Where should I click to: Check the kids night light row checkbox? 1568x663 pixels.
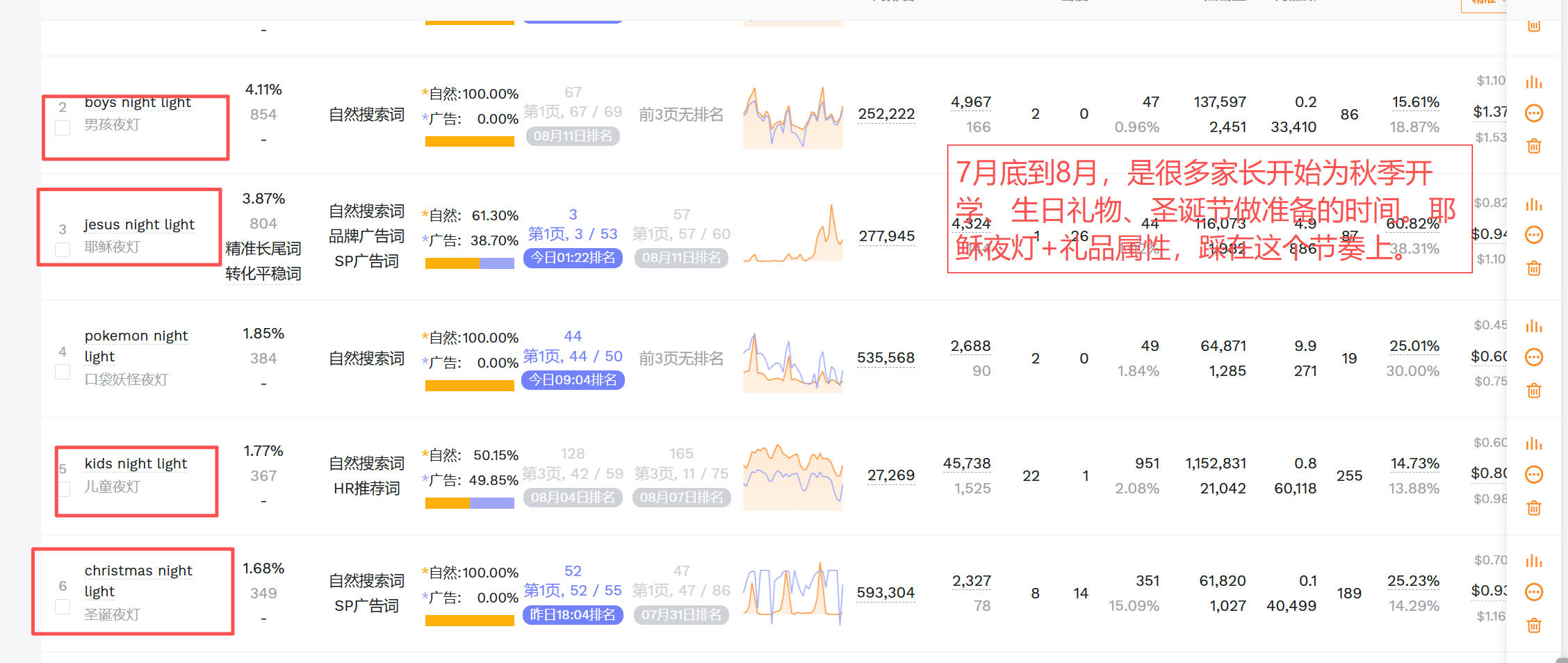click(x=63, y=489)
